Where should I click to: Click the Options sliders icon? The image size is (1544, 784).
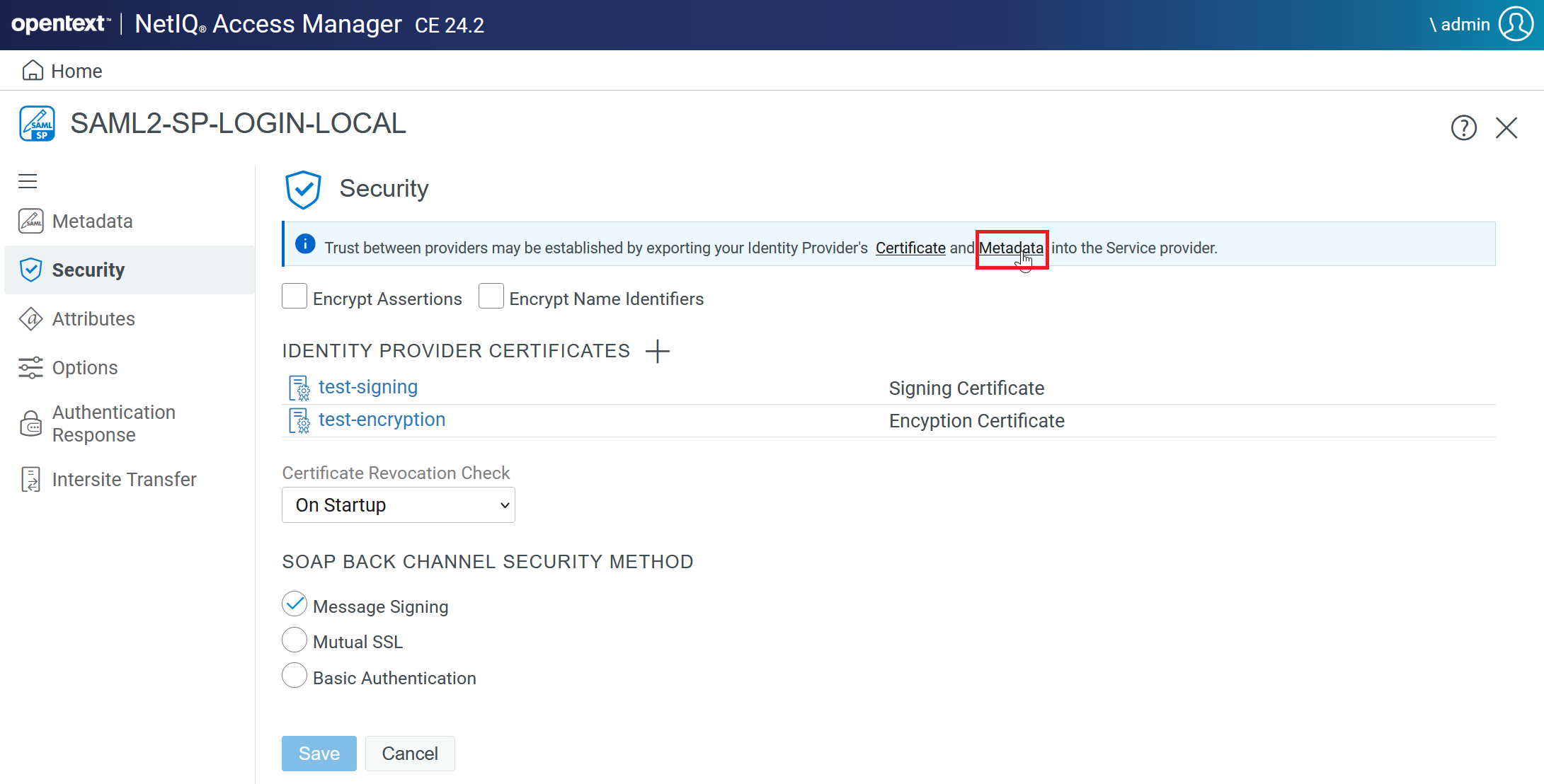(31, 367)
